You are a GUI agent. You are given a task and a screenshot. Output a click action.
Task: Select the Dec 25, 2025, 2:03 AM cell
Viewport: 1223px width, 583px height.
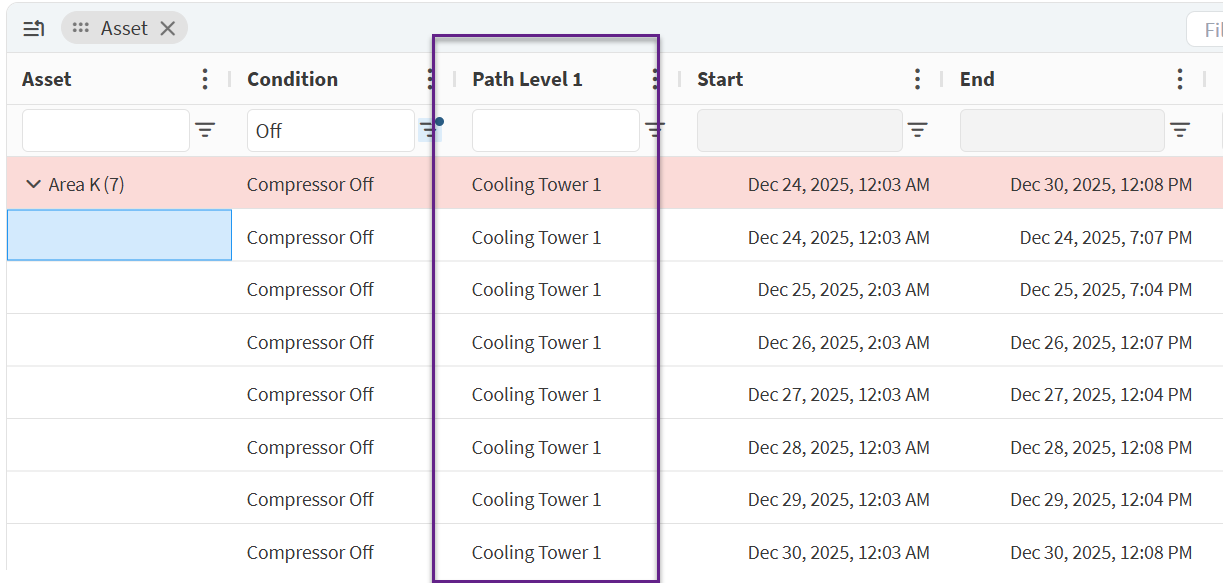point(843,290)
